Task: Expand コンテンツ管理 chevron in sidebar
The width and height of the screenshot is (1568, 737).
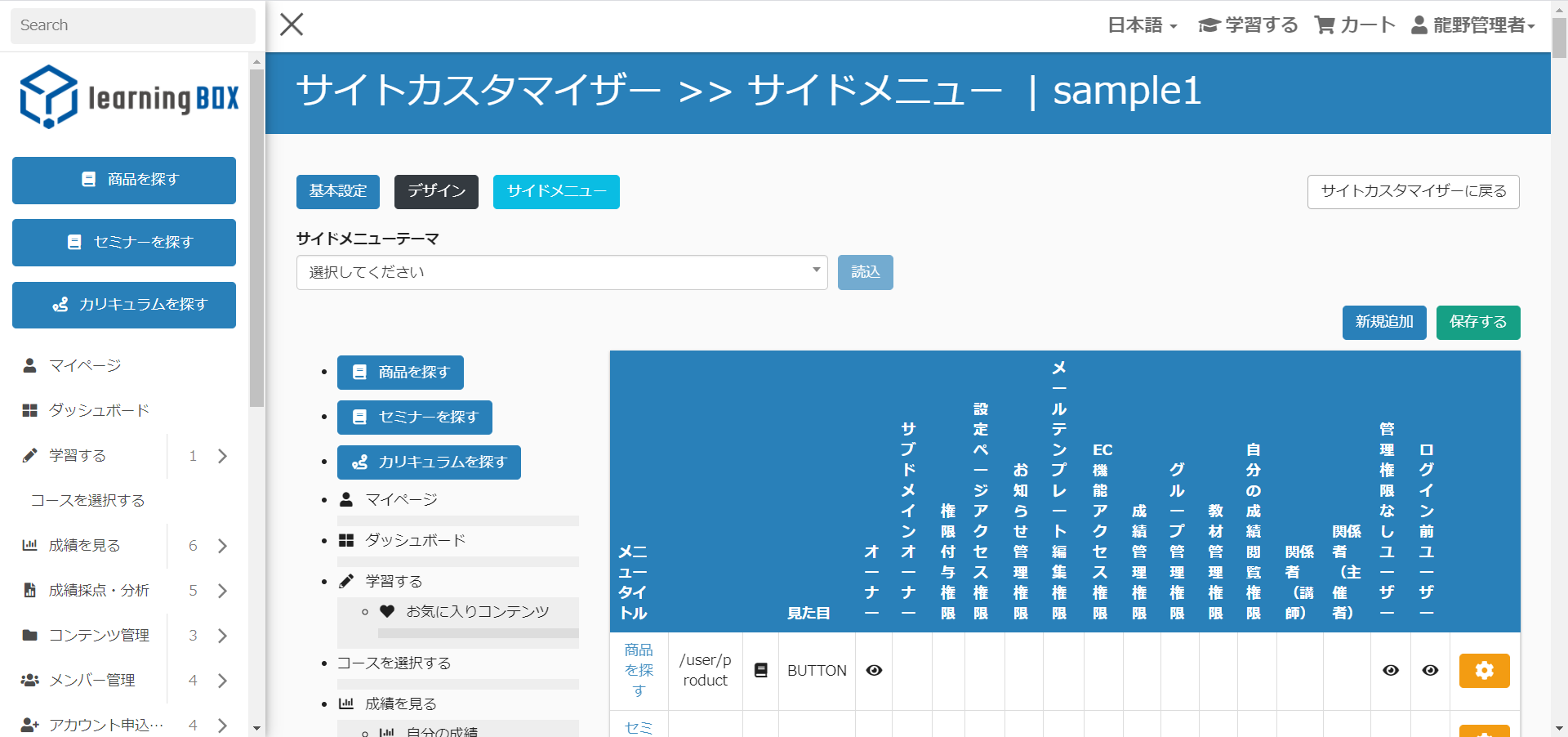Action: pyautogui.click(x=222, y=636)
